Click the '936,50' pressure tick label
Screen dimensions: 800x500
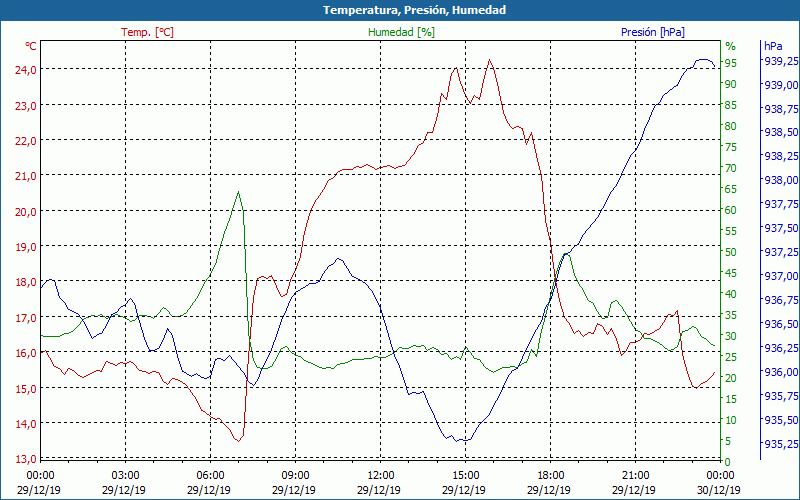[781, 324]
